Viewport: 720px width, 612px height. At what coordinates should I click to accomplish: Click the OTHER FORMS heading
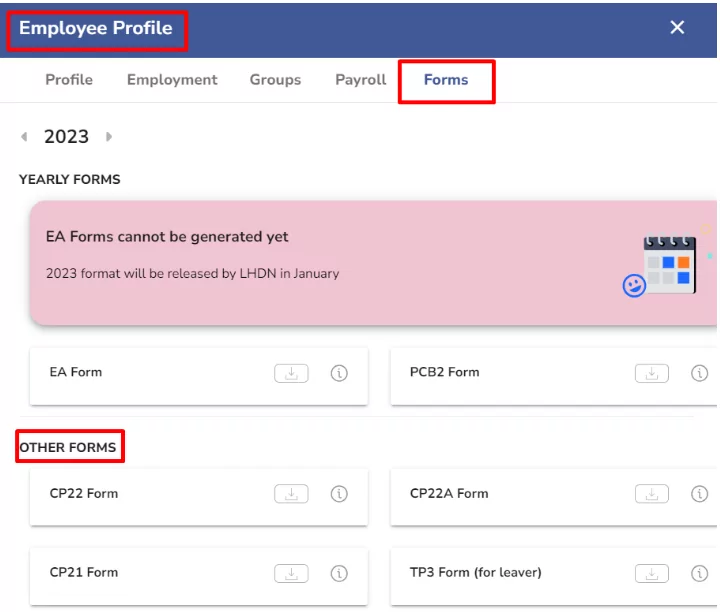coord(68,447)
